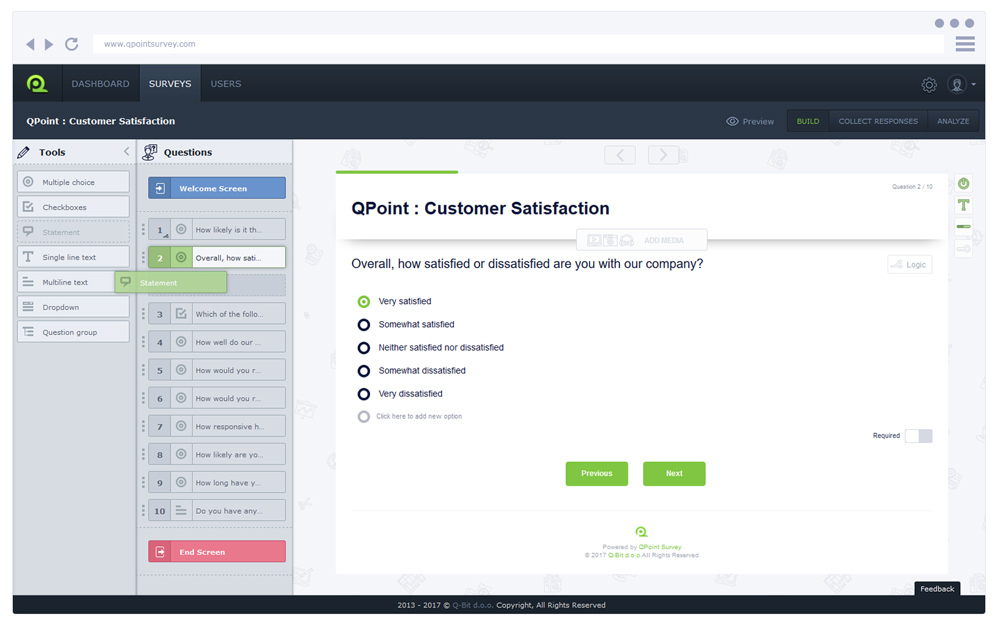Open the settings gear icon
The height and width of the screenshot is (626, 1000).
pyautogui.click(x=929, y=84)
